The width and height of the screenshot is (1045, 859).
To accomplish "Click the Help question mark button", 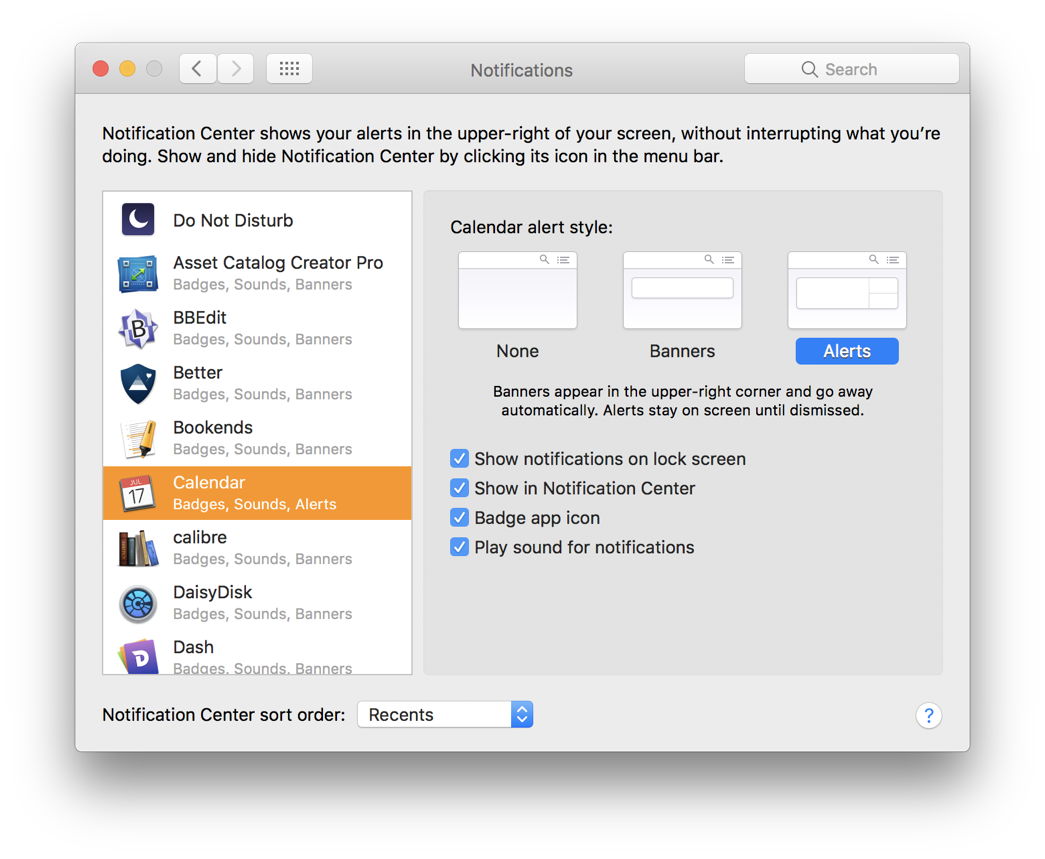I will point(928,716).
